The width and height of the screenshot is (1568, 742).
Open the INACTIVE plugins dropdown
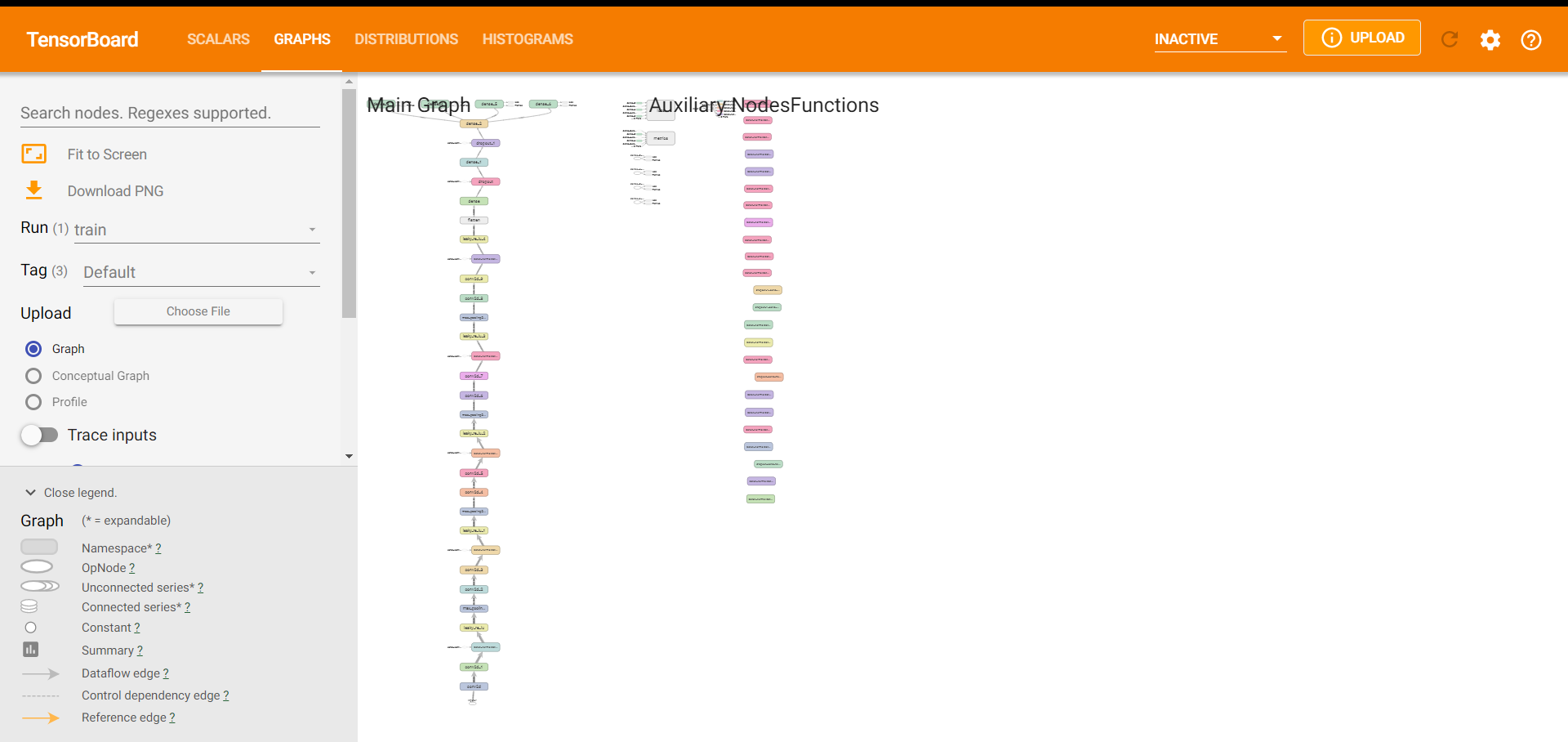click(1220, 39)
